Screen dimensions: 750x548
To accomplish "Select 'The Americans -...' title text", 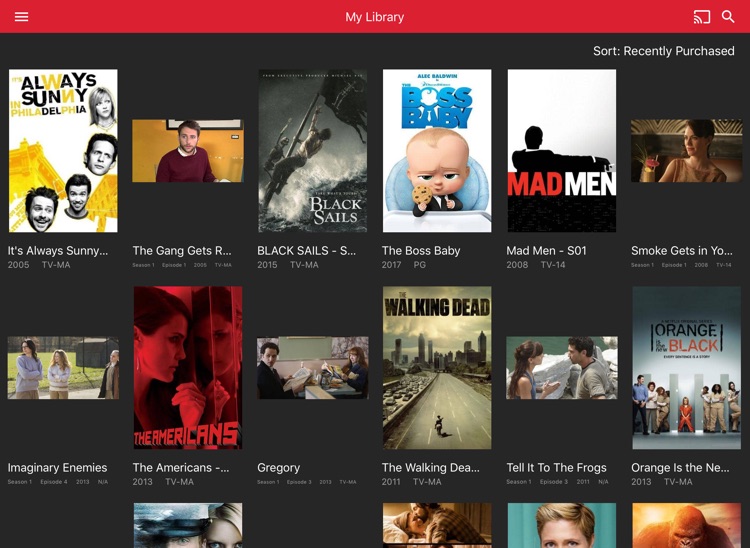I will [181, 468].
